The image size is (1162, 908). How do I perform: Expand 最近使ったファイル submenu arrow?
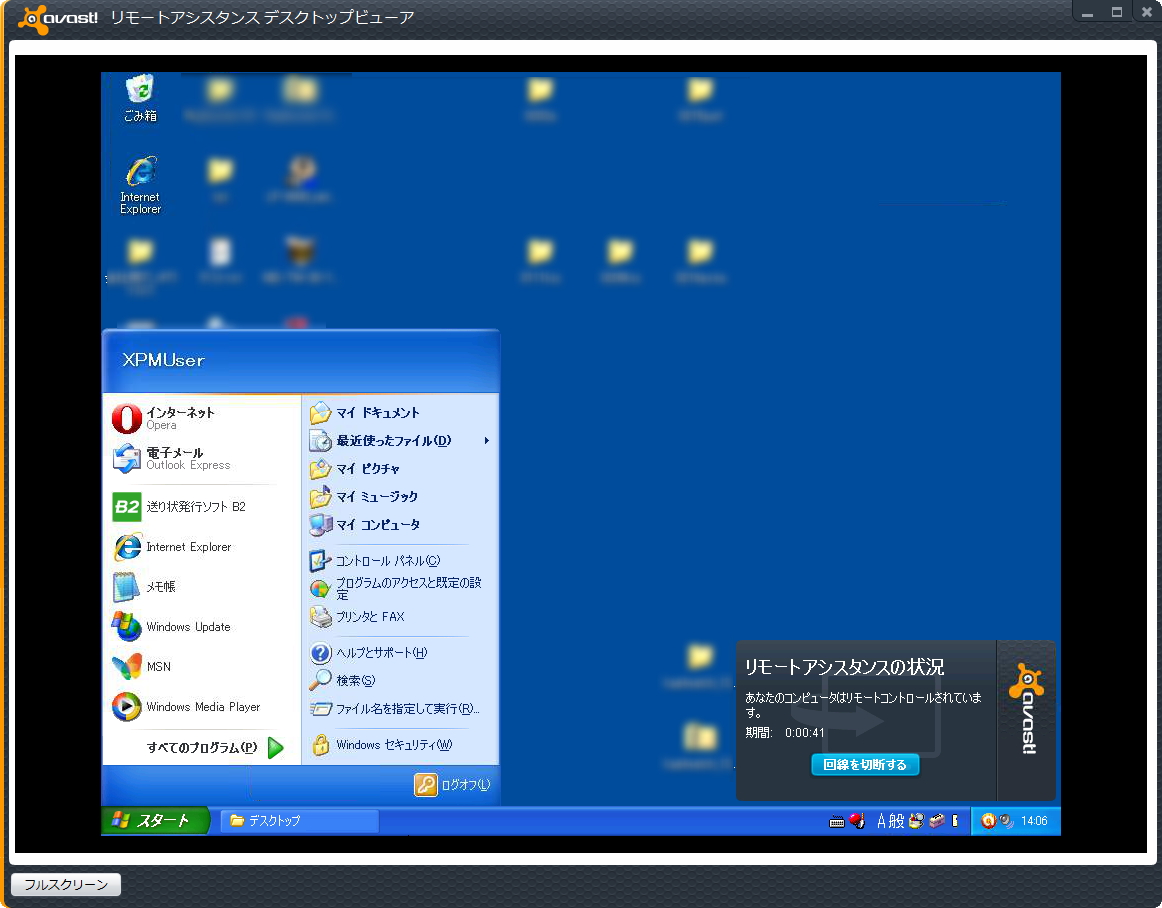click(487, 441)
